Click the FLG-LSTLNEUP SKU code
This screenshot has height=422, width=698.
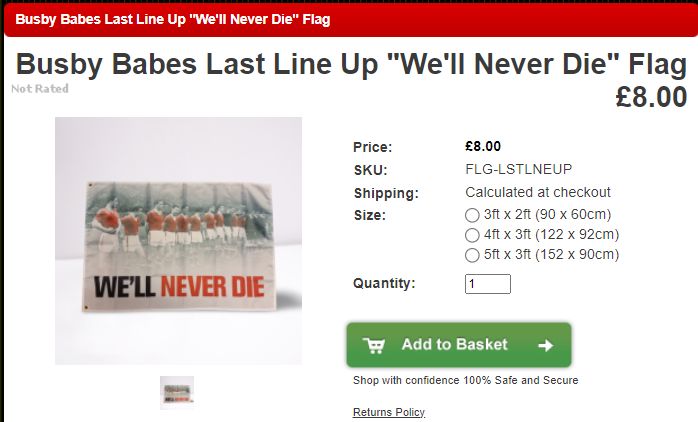(x=519, y=169)
